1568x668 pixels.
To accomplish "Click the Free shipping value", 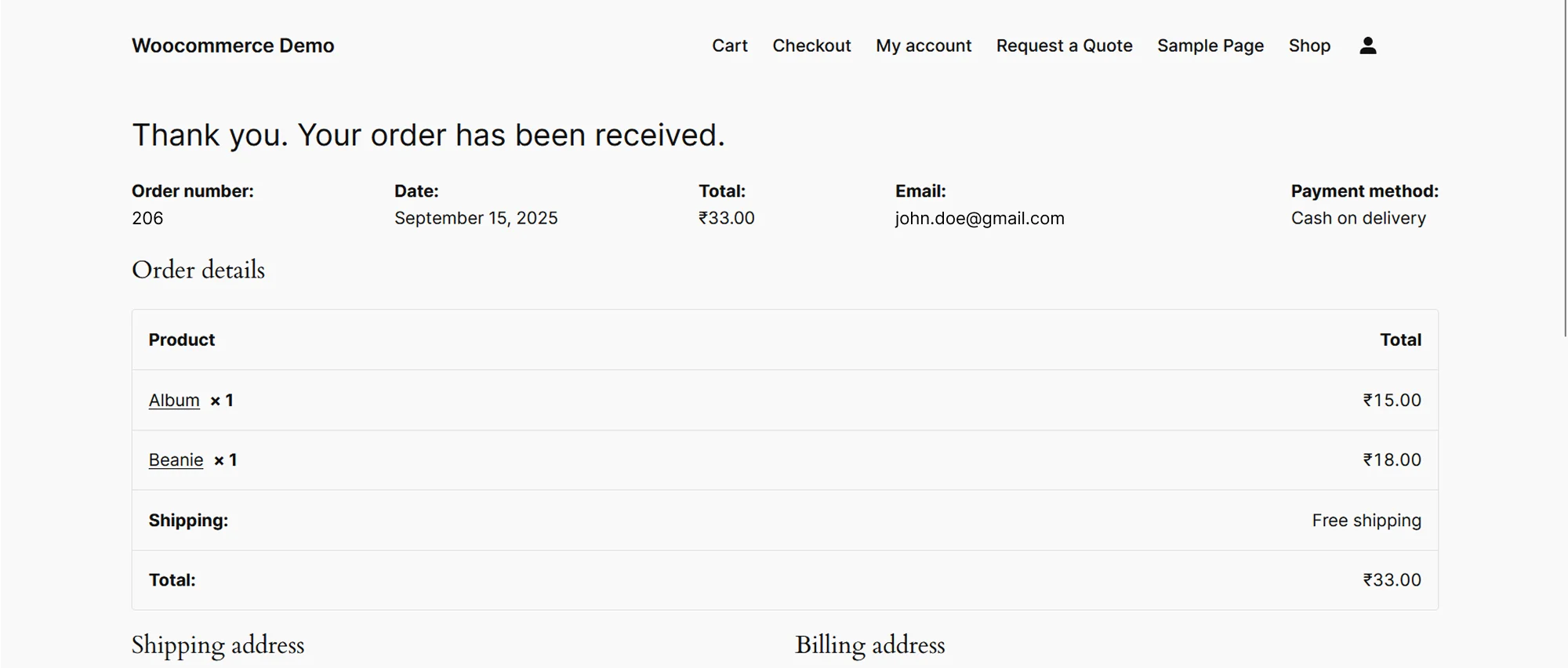I will [1366, 521].
